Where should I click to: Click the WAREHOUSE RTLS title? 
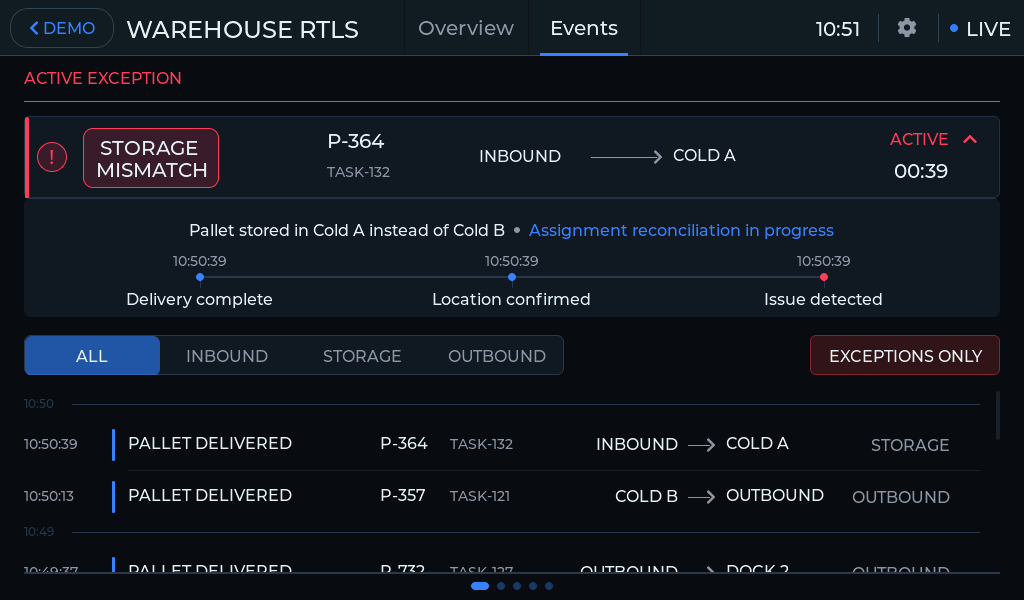(242, 29)
